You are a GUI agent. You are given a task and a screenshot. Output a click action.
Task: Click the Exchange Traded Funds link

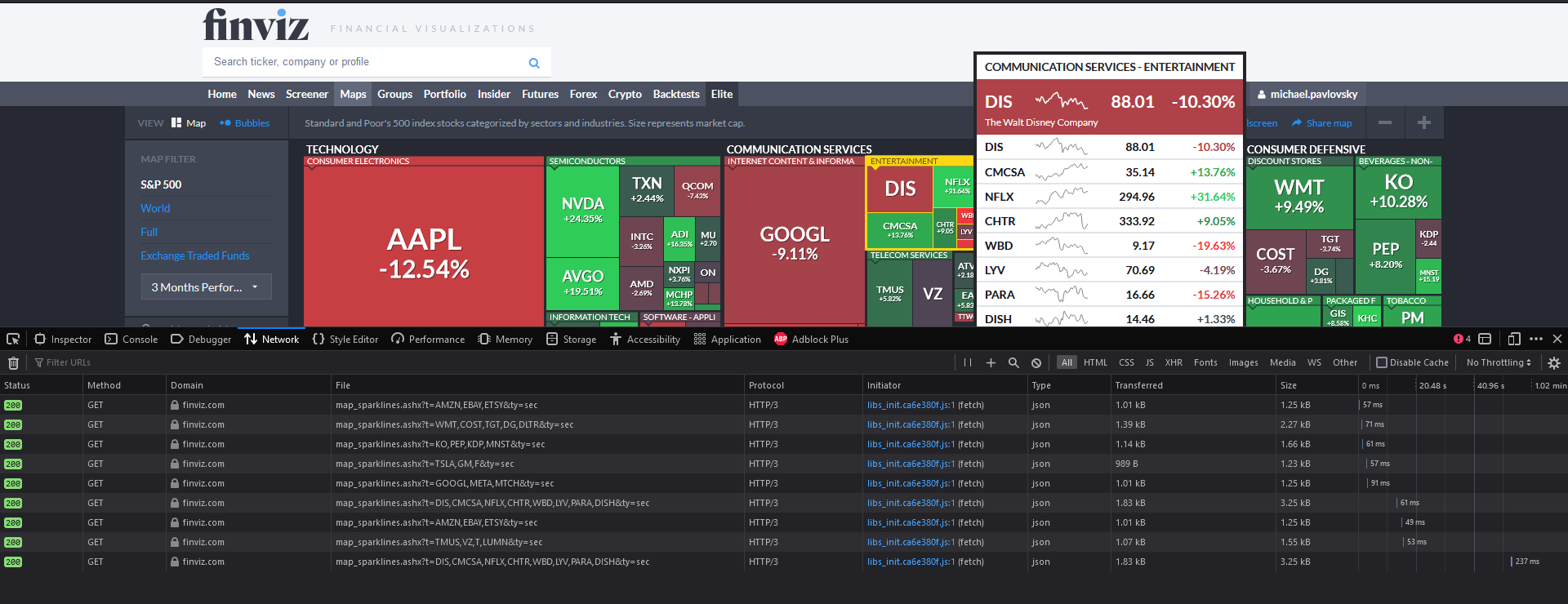pyautogui.click(x=195, y=255)
